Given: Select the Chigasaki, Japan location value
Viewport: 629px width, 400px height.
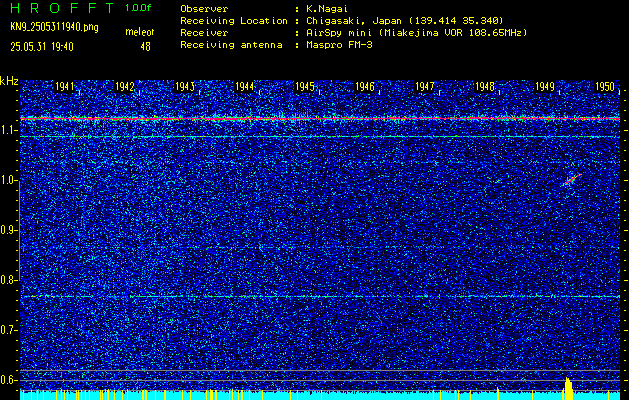Looking at the screenshot, I should click(x=405, y=20).
